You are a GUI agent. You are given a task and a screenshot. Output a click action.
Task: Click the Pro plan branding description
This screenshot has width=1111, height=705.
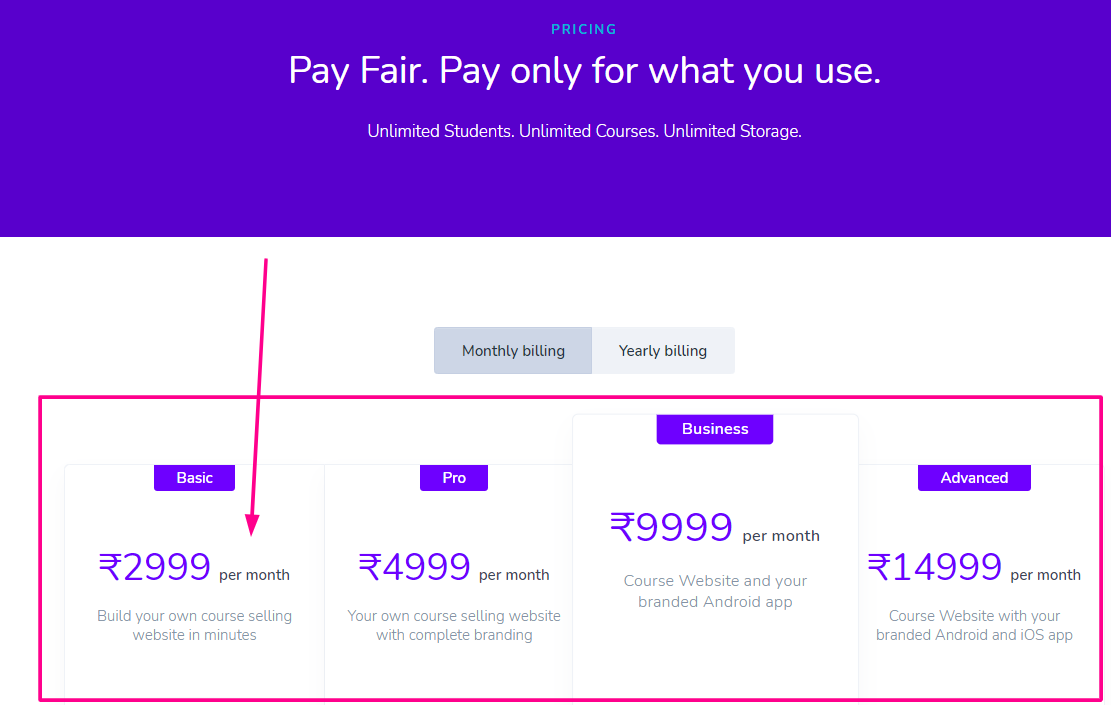pyautogui.click(x=454, y=625)
